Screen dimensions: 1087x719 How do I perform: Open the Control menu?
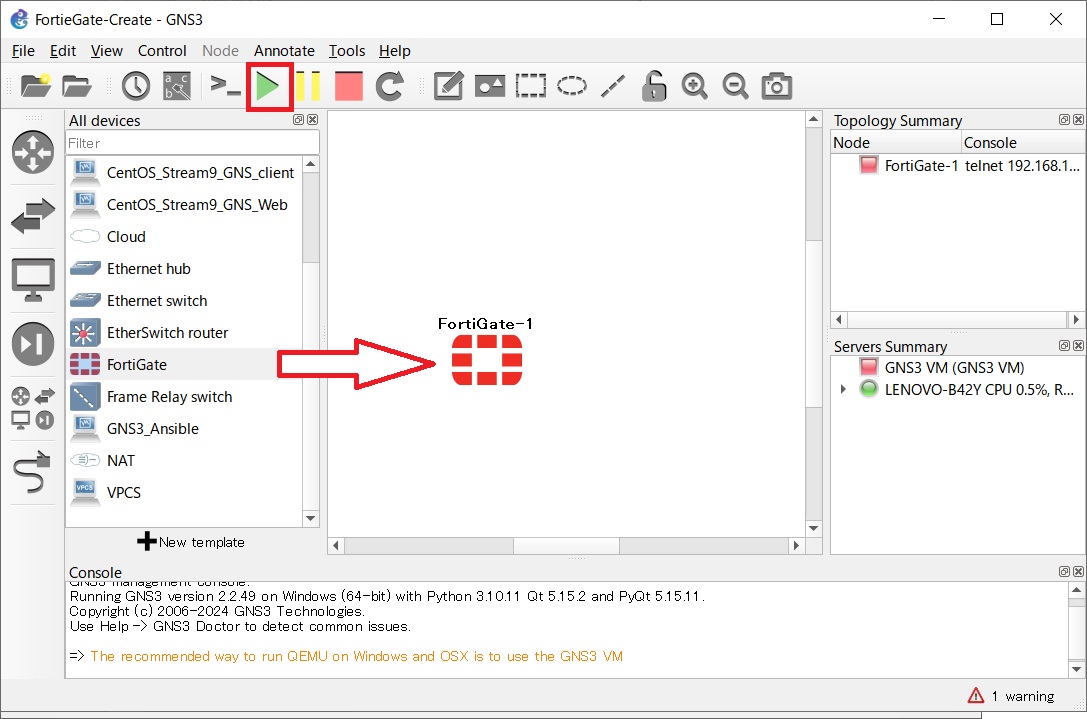(x=162, y=51)
